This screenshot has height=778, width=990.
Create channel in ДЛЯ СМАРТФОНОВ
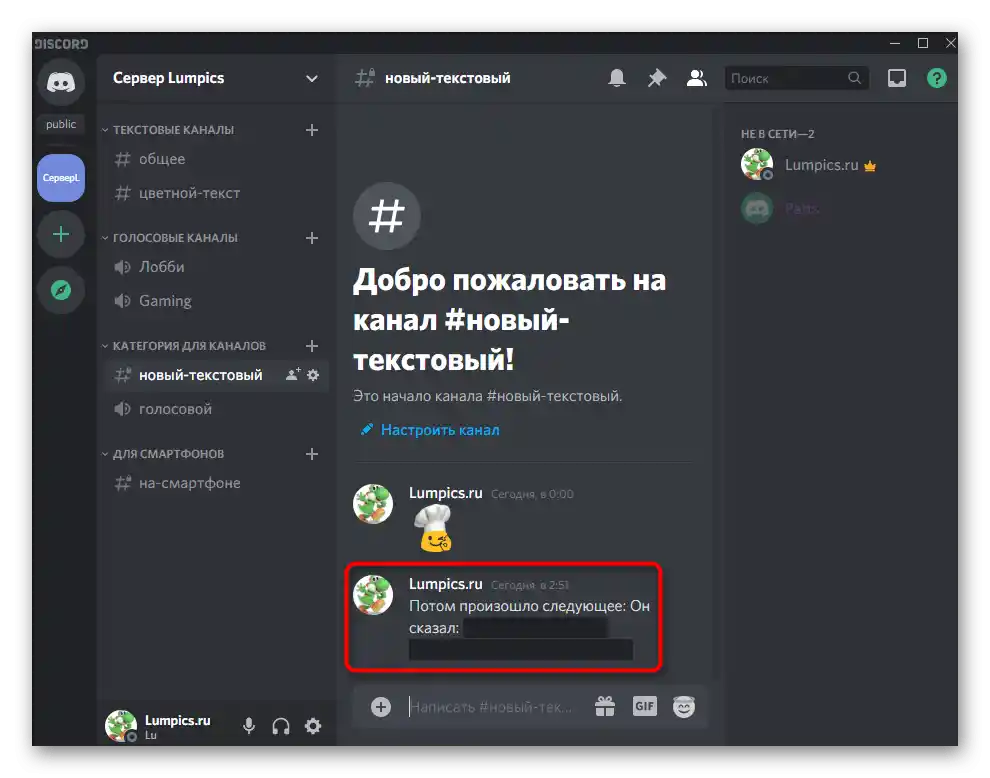pos(312,454)
